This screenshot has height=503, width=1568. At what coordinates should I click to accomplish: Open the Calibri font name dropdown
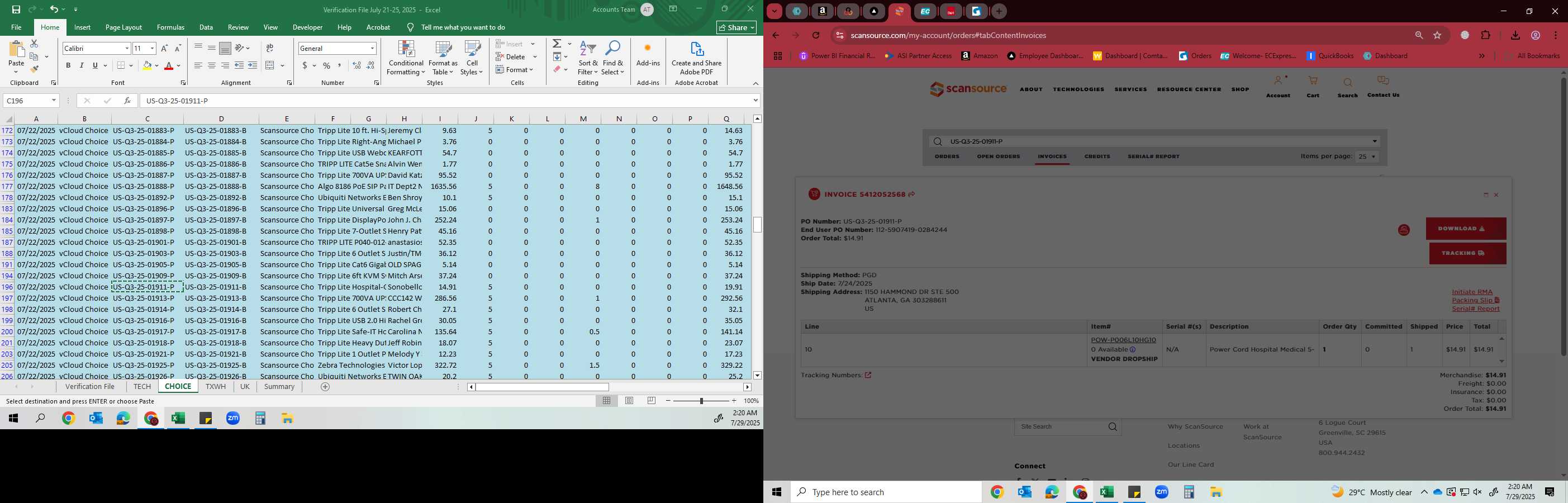click(127, 48)
